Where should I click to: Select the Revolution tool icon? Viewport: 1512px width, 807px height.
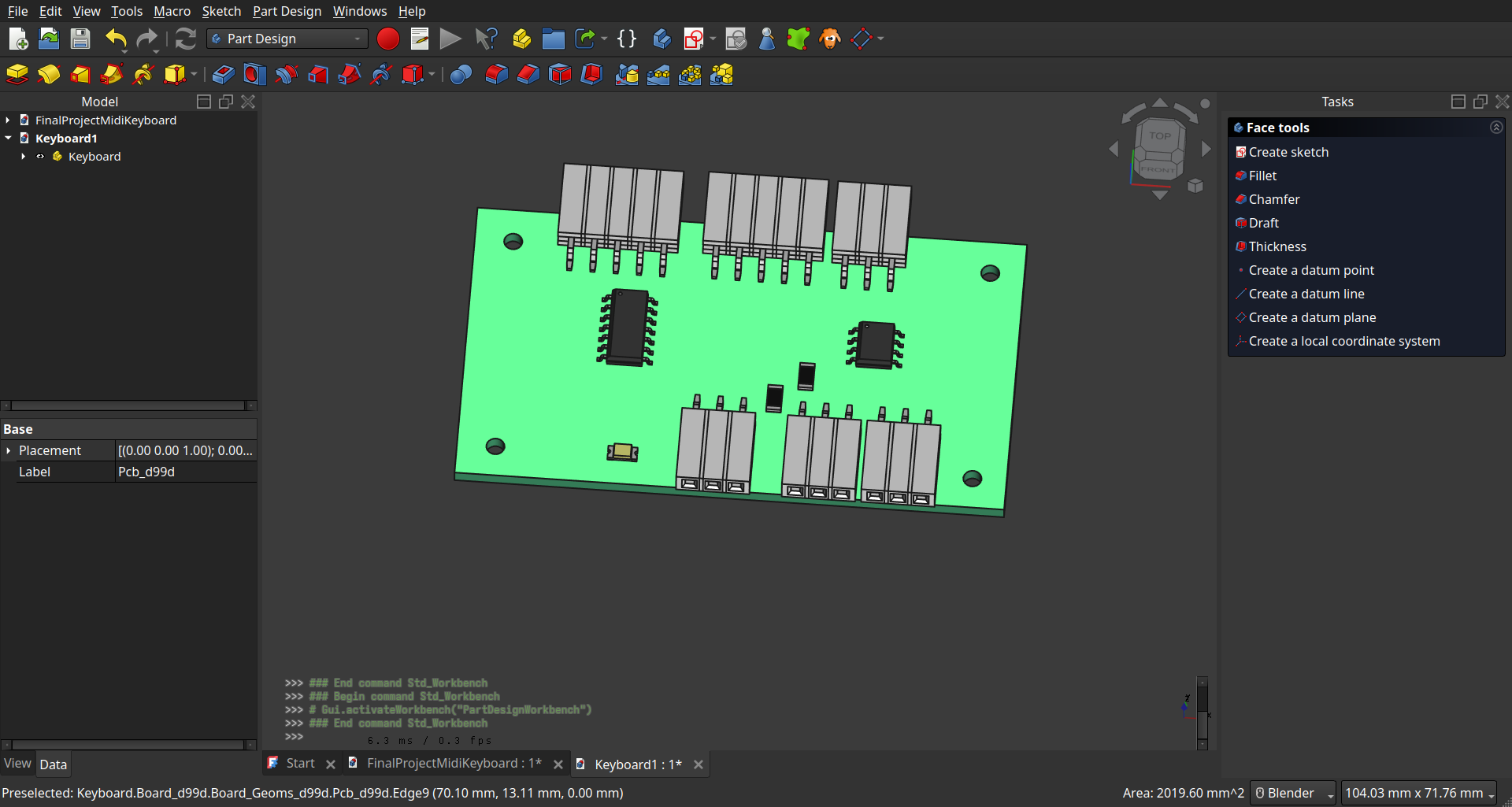point(49,75)
